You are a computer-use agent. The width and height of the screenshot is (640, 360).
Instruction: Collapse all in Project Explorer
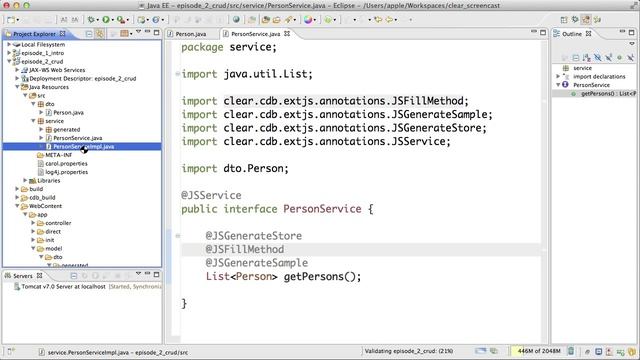pyautogui.click(x=89, y=34)
